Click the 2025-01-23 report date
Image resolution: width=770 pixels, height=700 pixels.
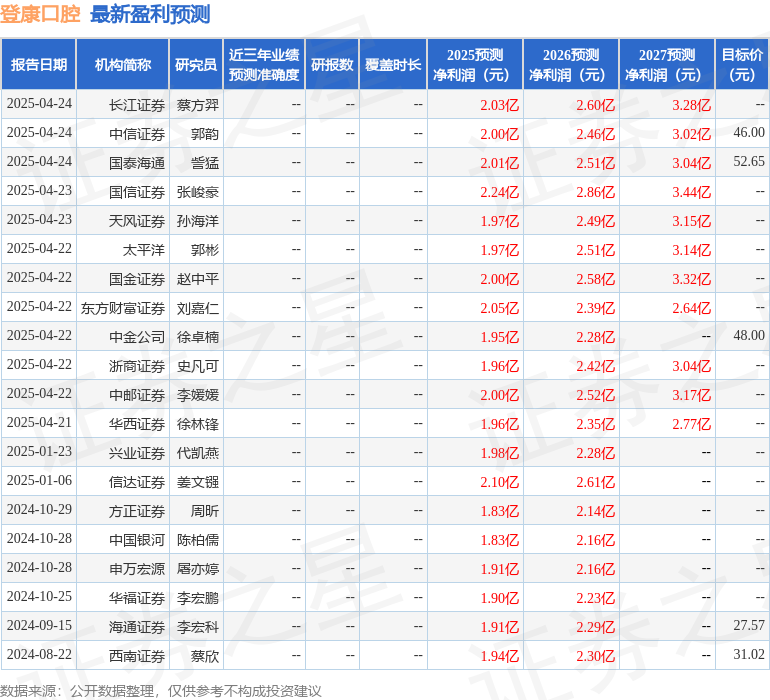[x=39, y=451]
